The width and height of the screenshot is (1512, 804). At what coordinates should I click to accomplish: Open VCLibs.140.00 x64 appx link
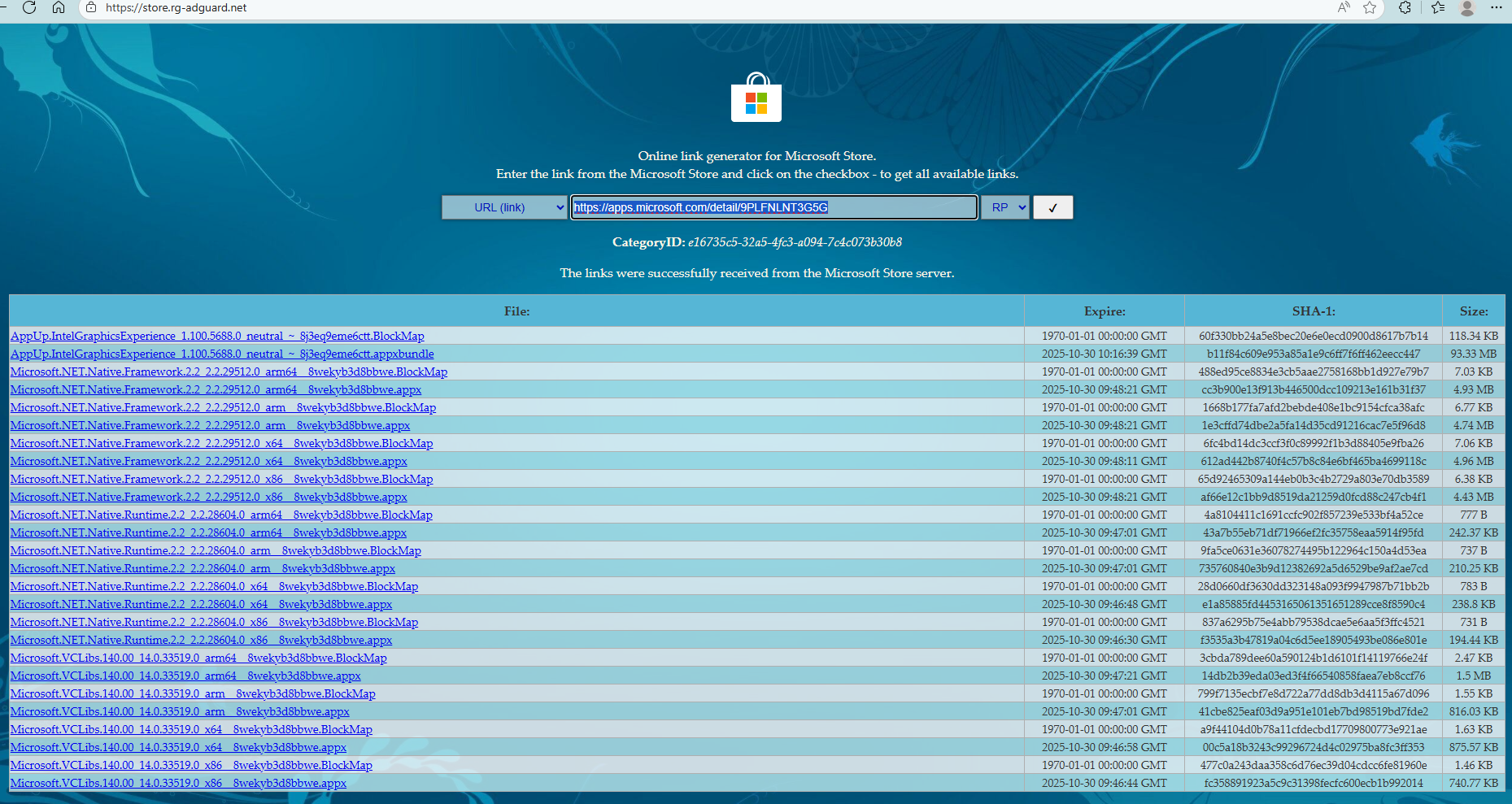click(178, 747)
